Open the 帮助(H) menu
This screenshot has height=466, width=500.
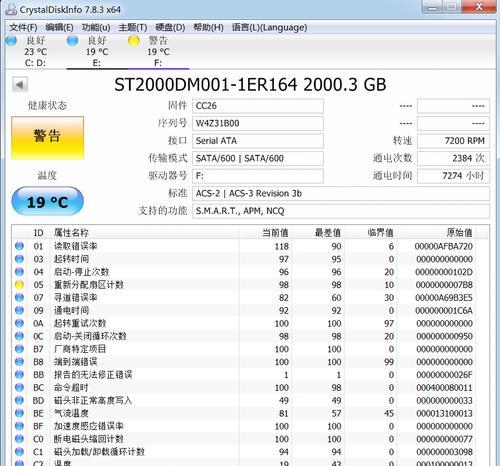(x=208, y=27)
